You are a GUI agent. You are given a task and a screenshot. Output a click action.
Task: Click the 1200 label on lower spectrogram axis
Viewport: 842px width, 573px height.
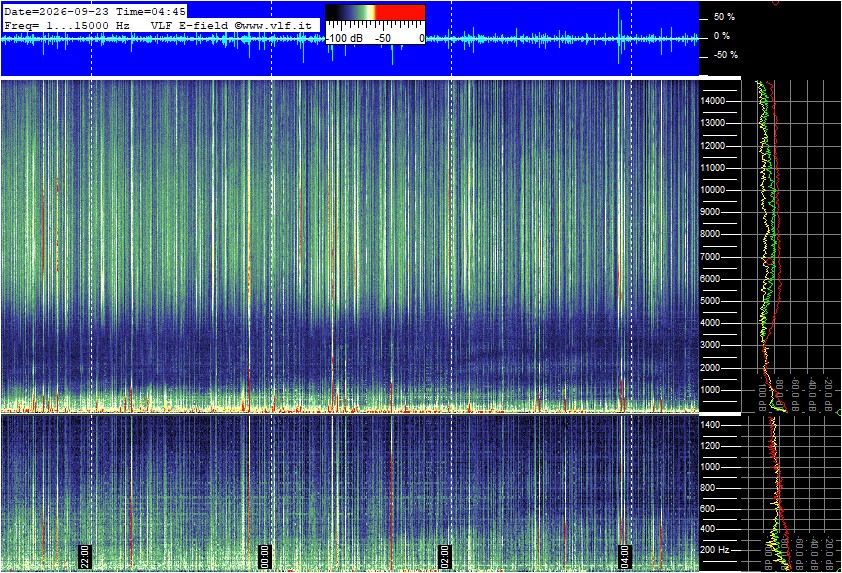[x=710, y=446]
